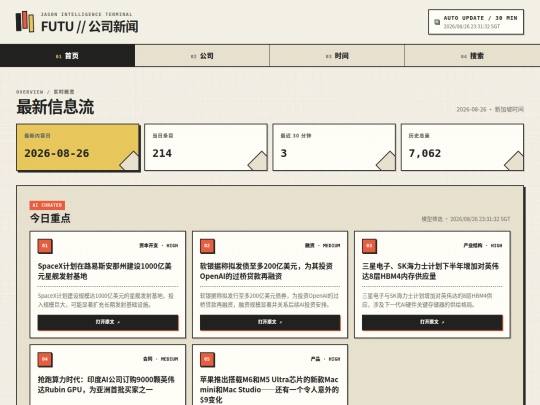540x405 pixels.
Task: Open original article for SpaceX launch base news
Action: point(108,322)
